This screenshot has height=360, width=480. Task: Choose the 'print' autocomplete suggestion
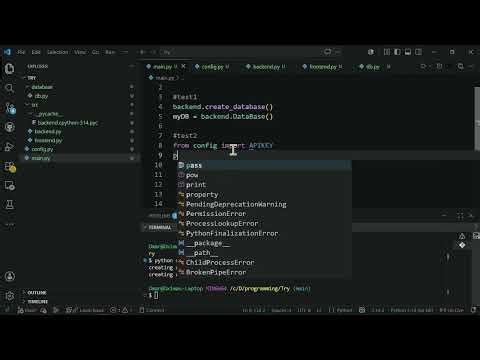point(264,185)
